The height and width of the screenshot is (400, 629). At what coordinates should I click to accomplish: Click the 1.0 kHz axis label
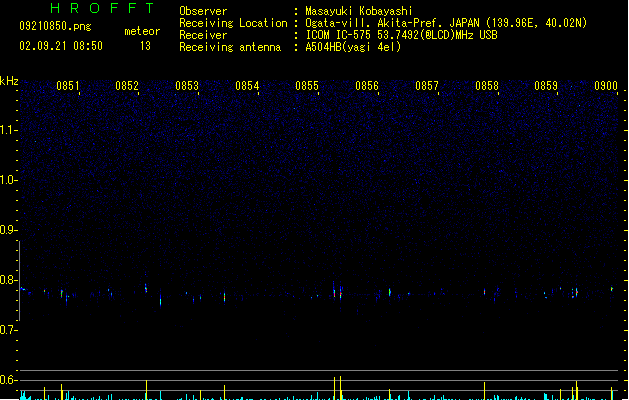coord(8,180)
